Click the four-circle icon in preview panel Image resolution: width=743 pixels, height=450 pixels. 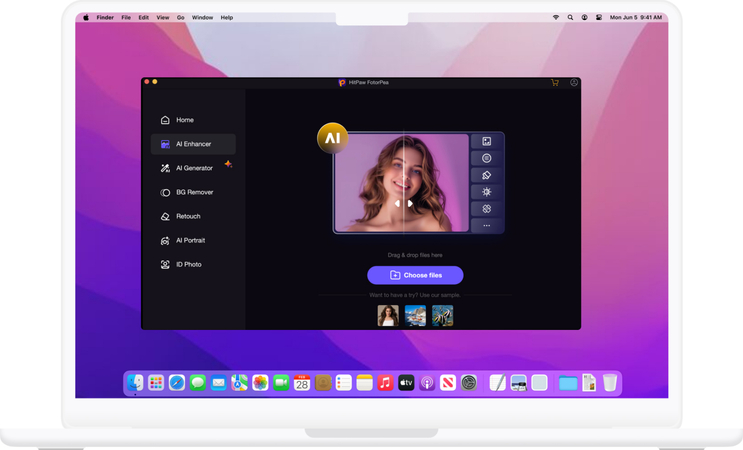pyautogui.click(x=487, y=209)
